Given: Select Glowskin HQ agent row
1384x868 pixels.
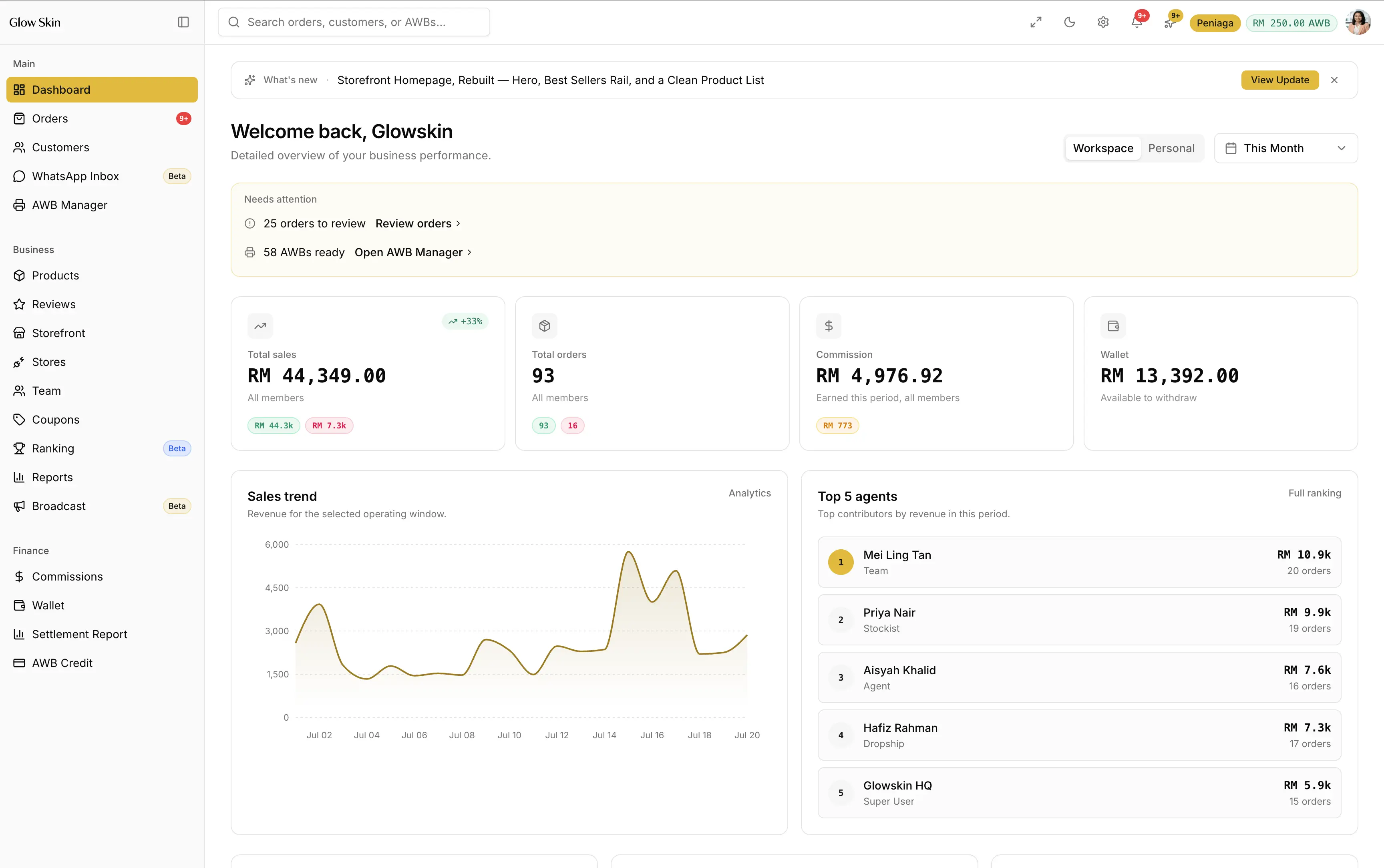Looking at the screenshot, I should tap(1079, 793).
